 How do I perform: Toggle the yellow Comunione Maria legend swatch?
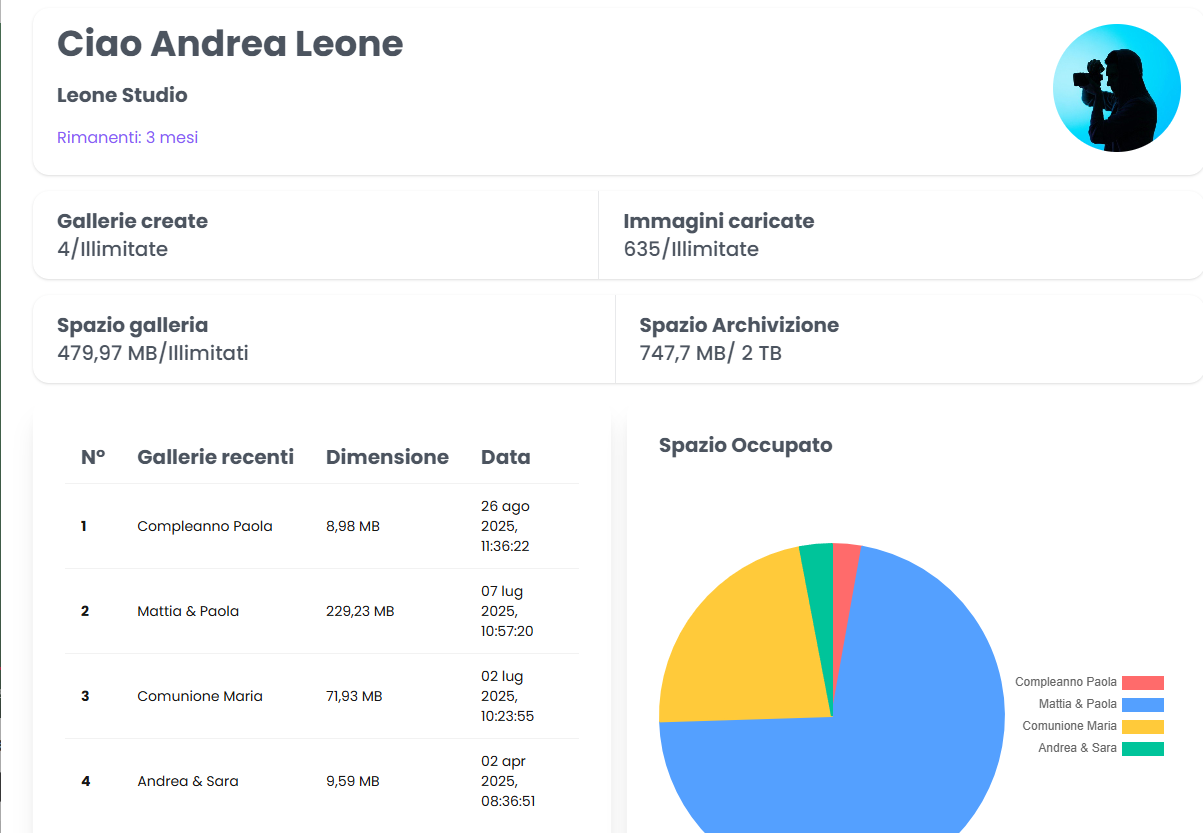point(1142,727)
